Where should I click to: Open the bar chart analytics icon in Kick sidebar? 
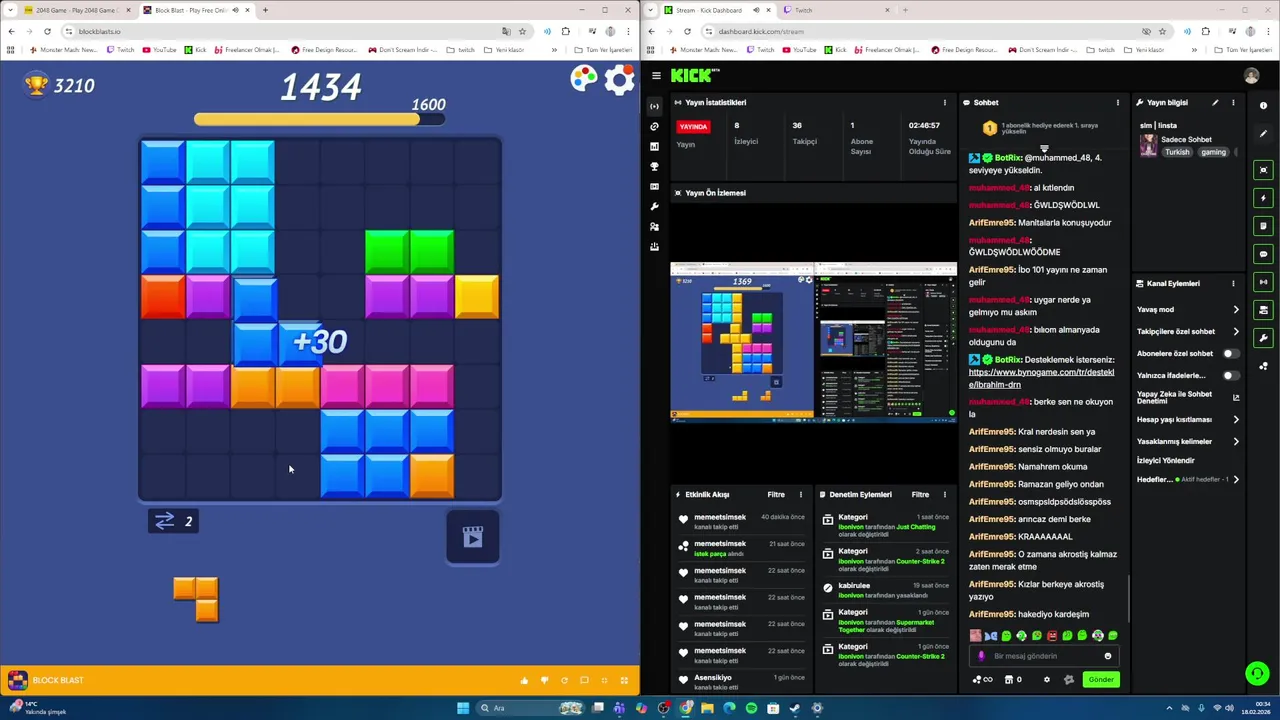click(x=654, y=146)
